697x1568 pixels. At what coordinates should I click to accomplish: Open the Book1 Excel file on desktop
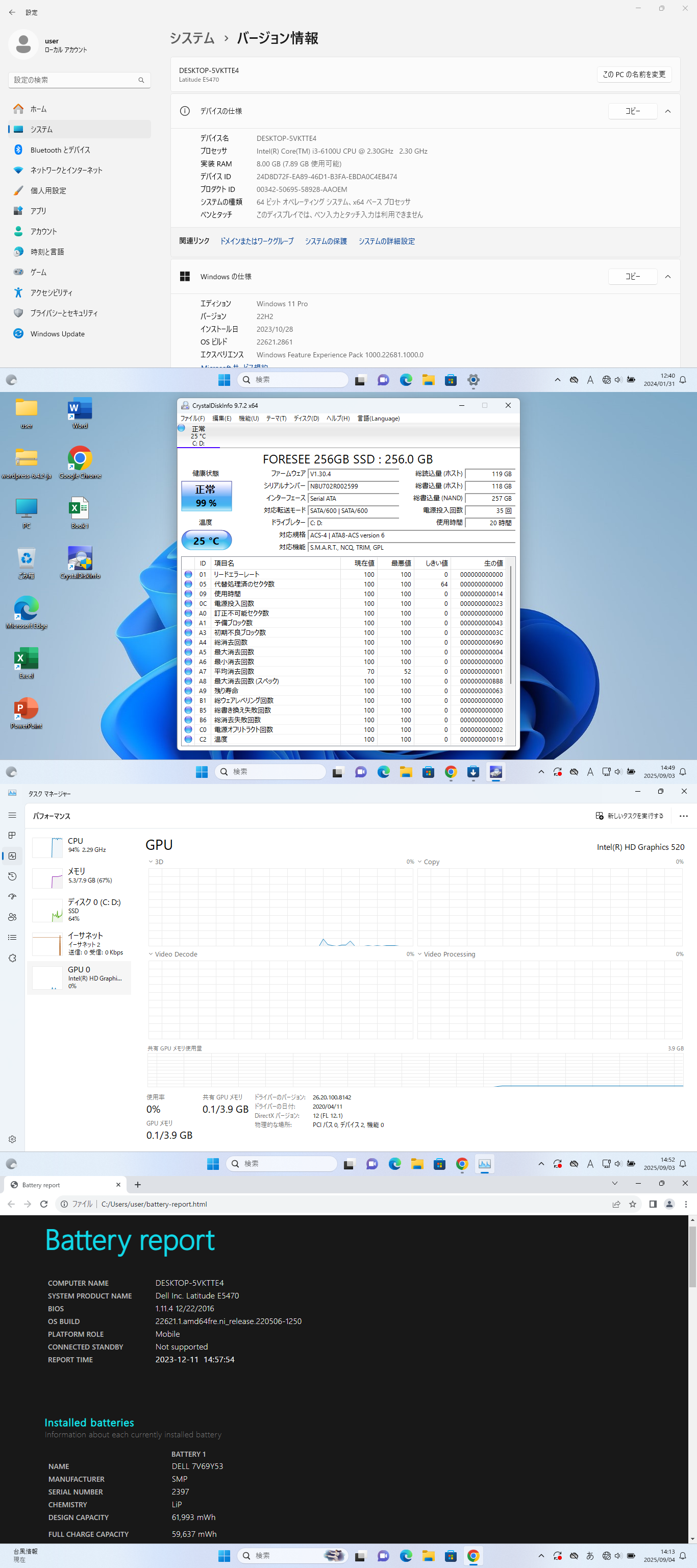(80, 512)
